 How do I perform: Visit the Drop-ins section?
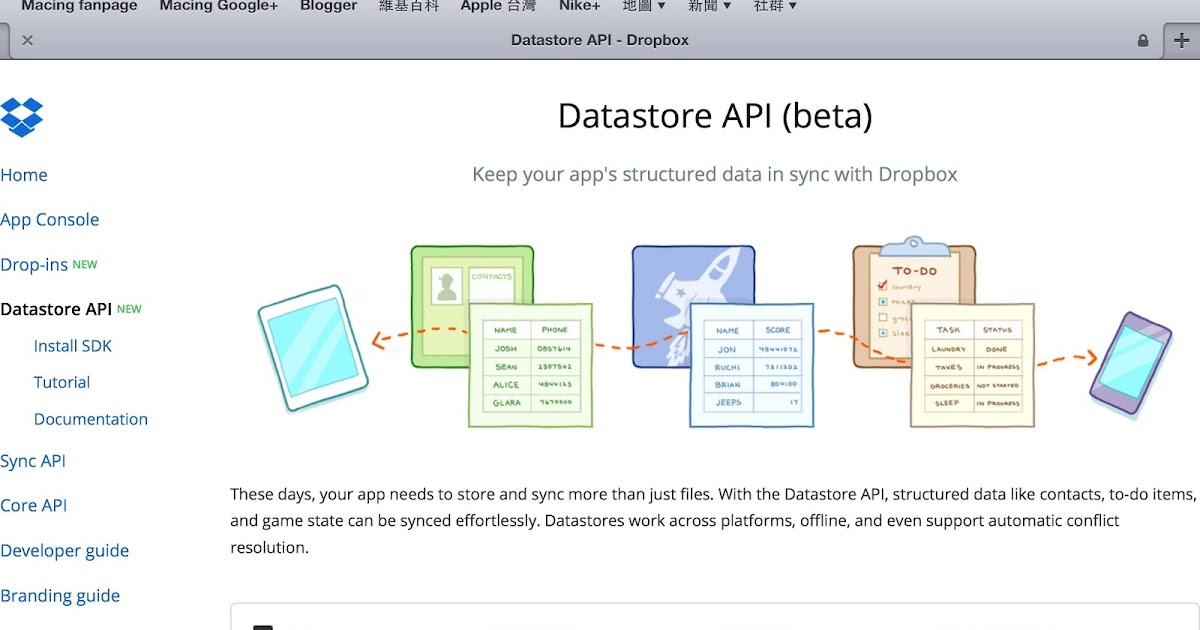(x=36, y=264)
